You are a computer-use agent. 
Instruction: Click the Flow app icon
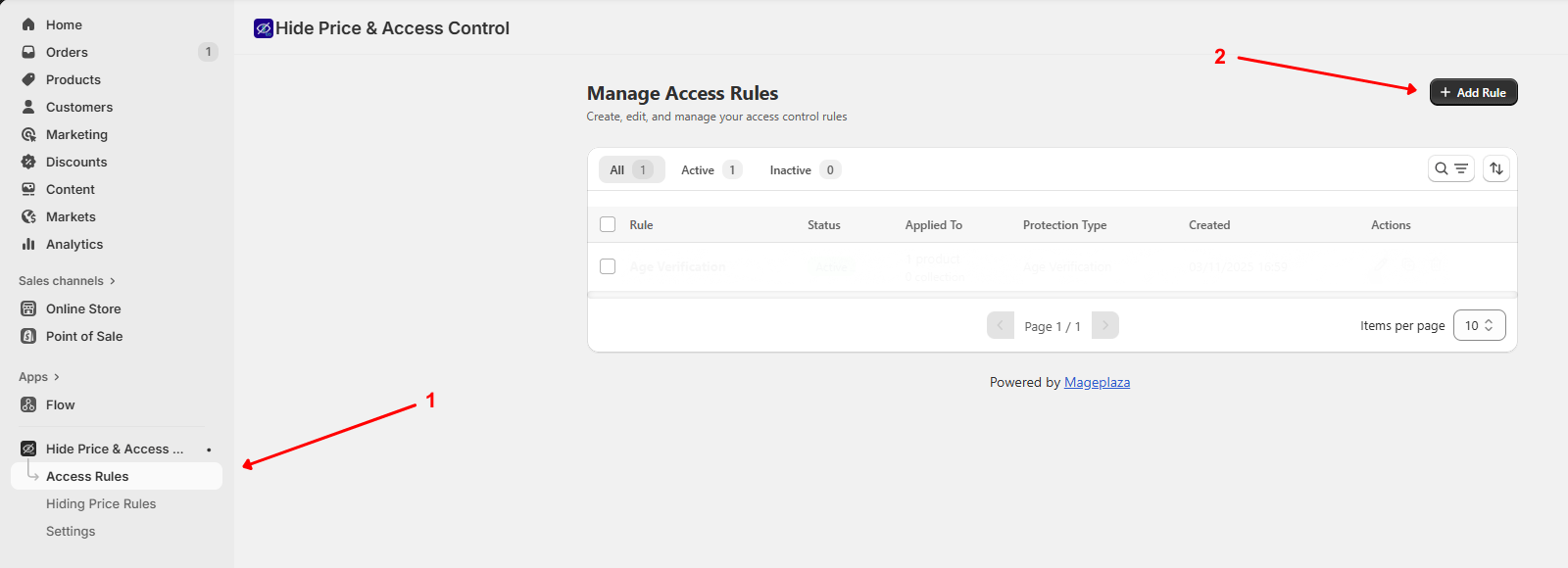(x=28, y=404)
